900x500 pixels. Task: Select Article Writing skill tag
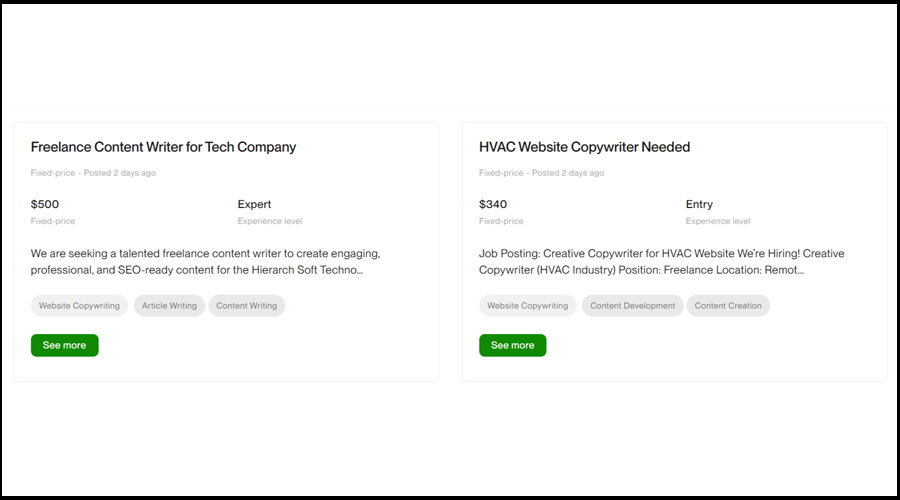(x=169, y=306)
